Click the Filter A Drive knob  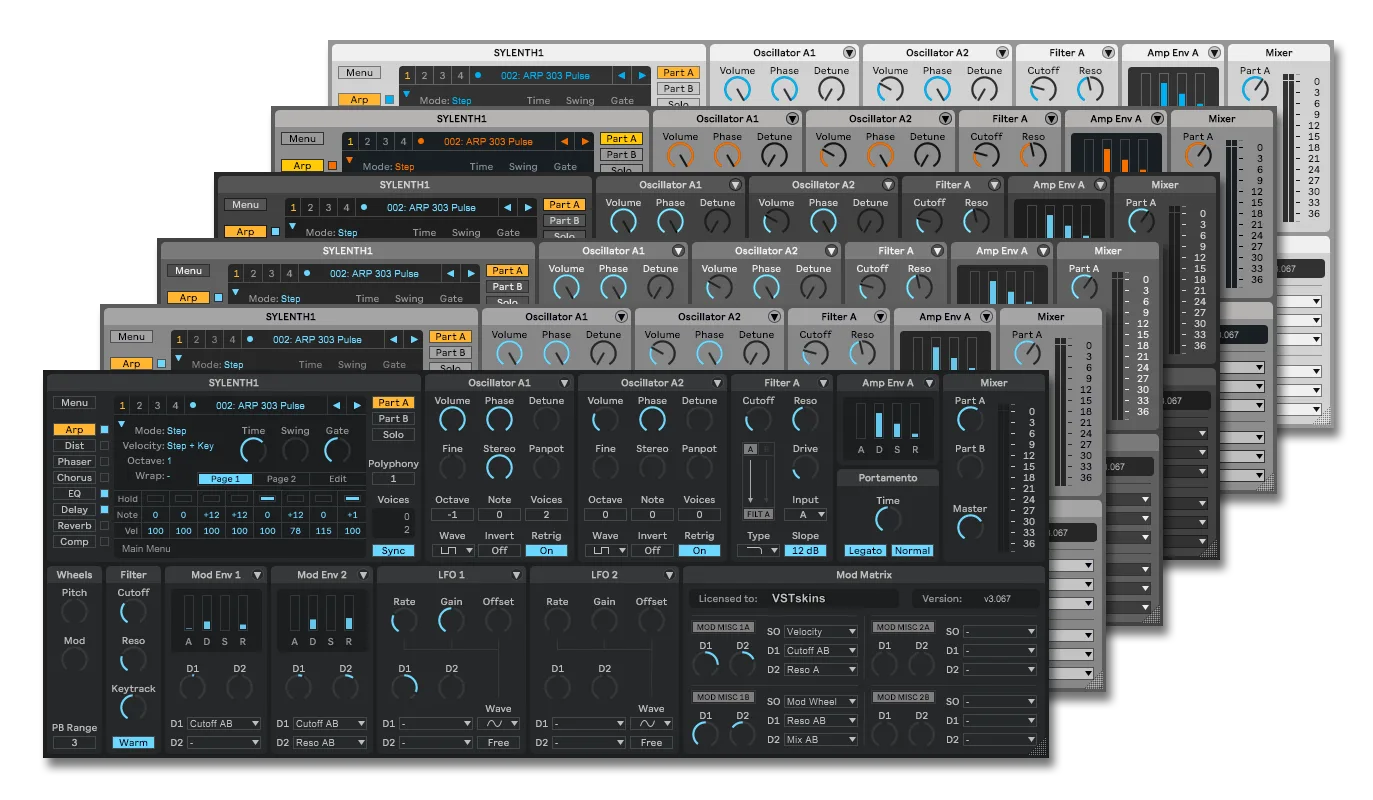805,468
